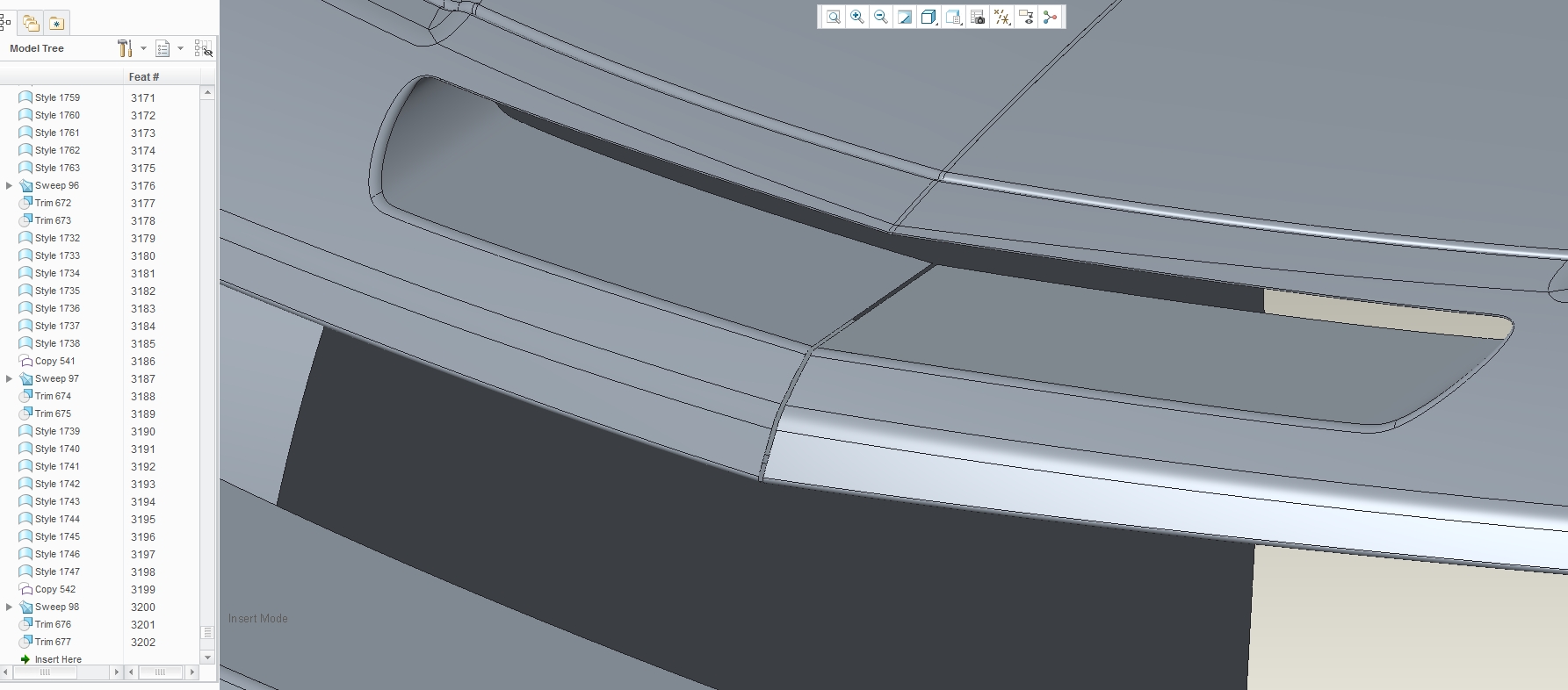Click the feature number 3202 cell
Image resolution: width=1568 pixels, height=690 pixels.
[143, 642]
